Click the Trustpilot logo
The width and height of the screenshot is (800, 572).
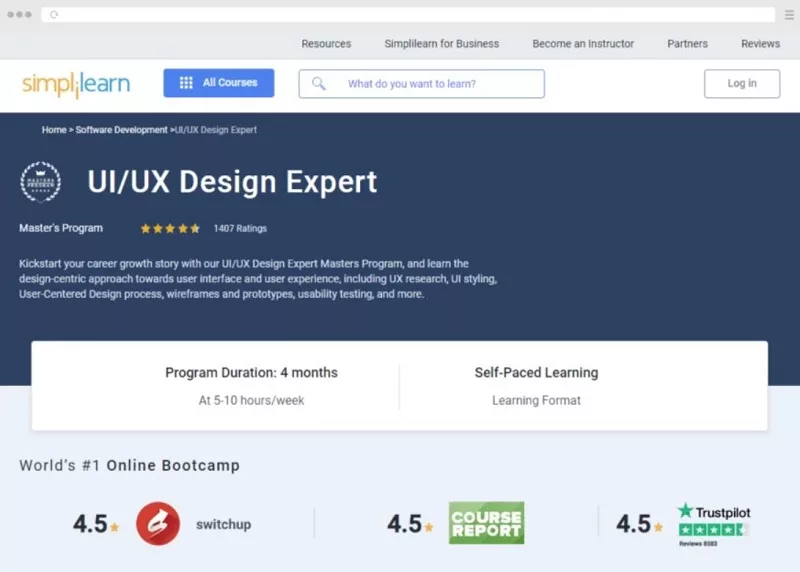point(714,511)
